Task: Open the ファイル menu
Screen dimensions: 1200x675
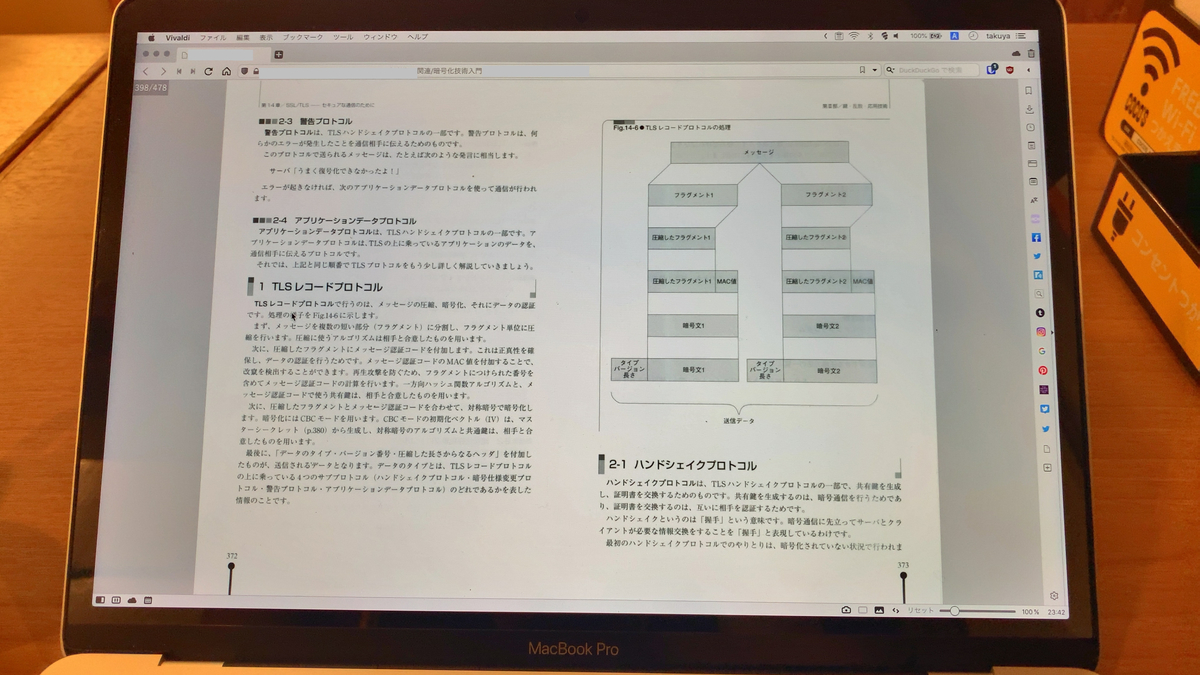Action: point(213,37)
